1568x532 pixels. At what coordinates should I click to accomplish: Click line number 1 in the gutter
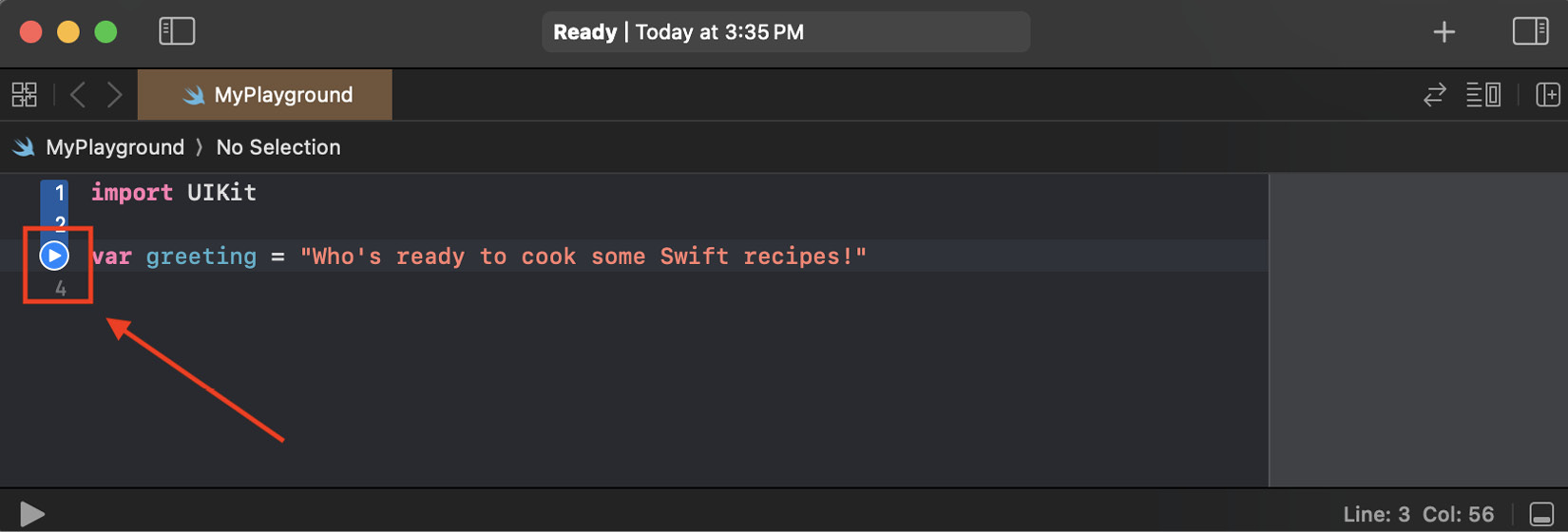point(59,193)
